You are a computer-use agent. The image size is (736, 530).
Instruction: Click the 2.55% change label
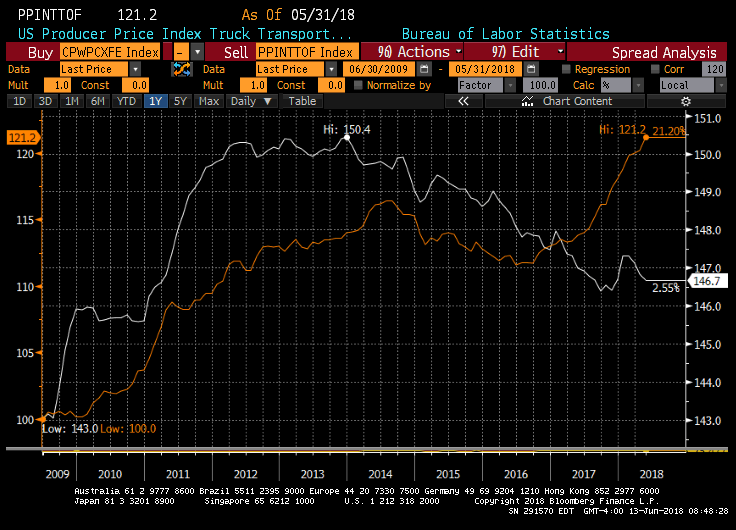666,288
